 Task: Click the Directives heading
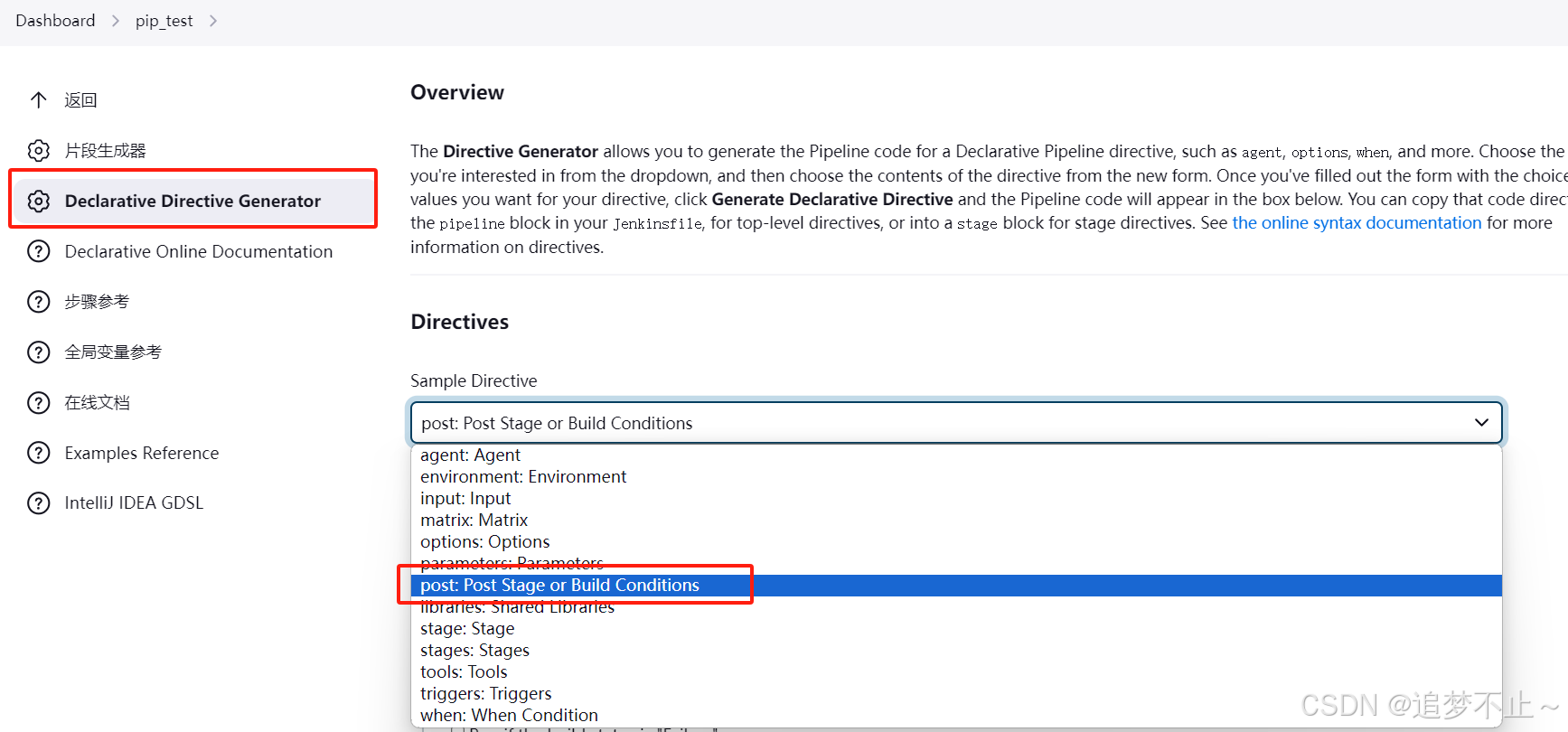coord(460,322)
